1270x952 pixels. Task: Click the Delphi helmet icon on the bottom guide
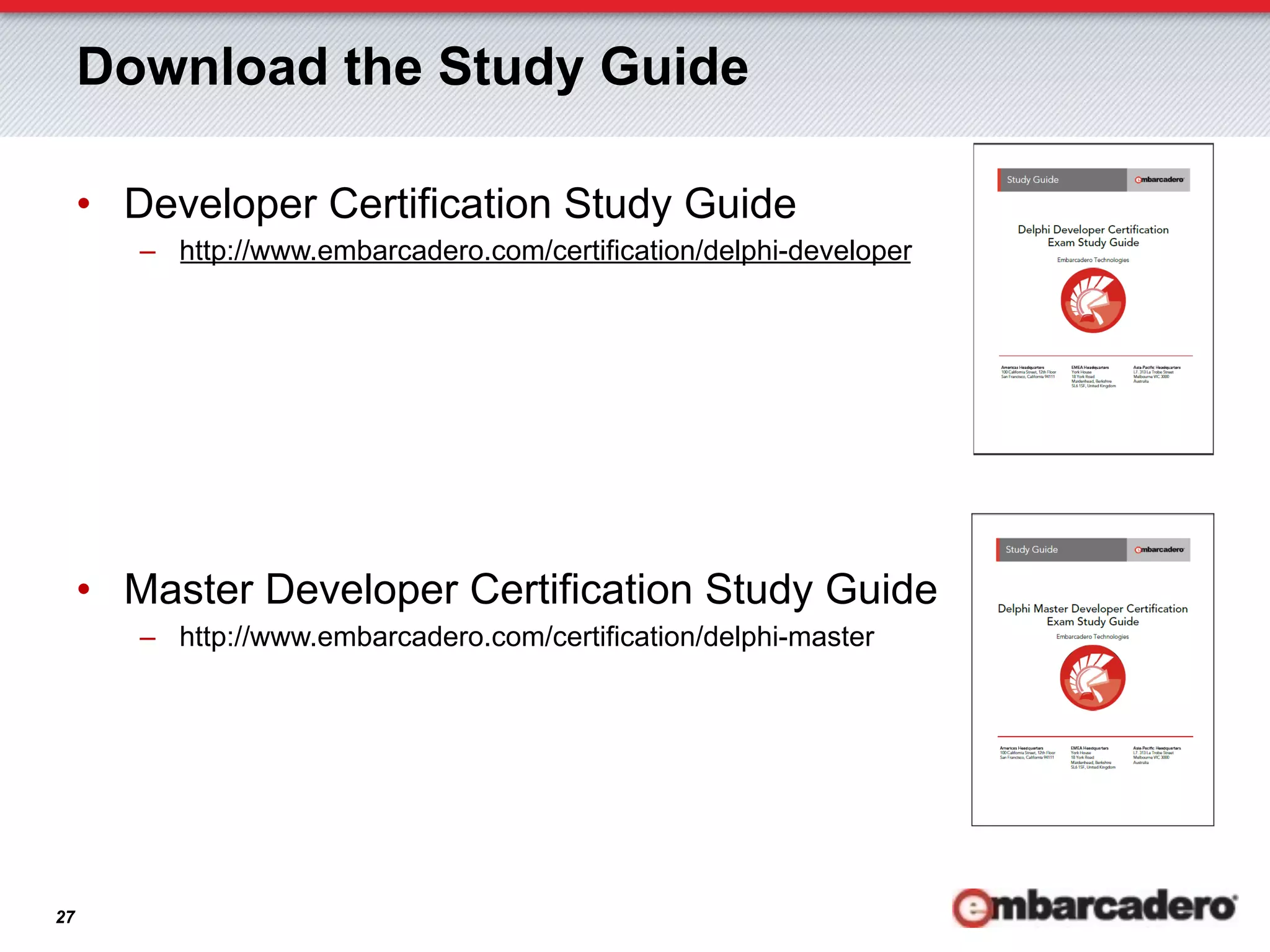coord(1092,677)
